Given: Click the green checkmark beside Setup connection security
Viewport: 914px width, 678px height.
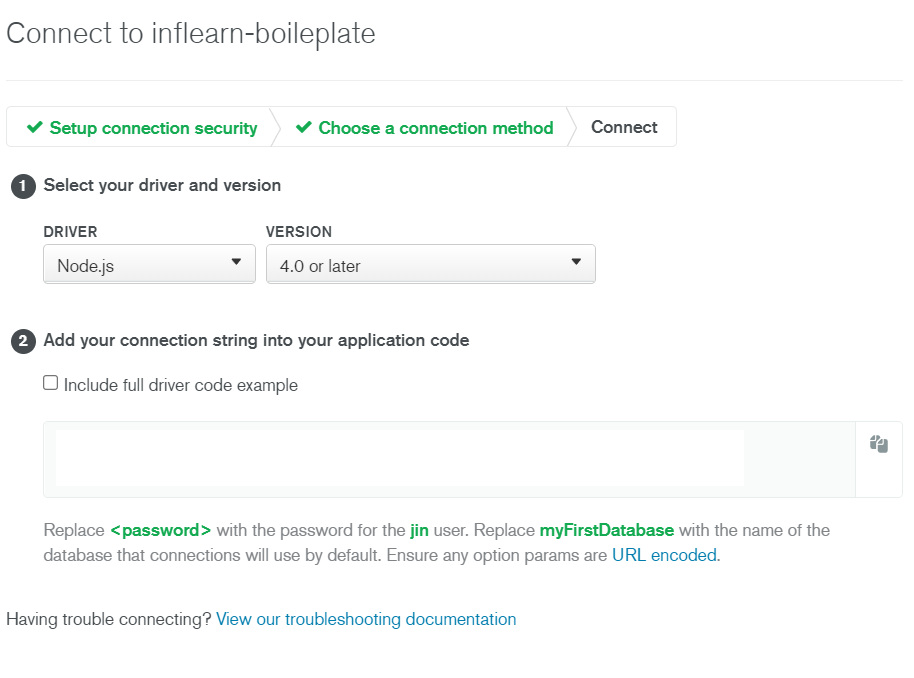Looking at the screenshot, I should click(35, 128).
